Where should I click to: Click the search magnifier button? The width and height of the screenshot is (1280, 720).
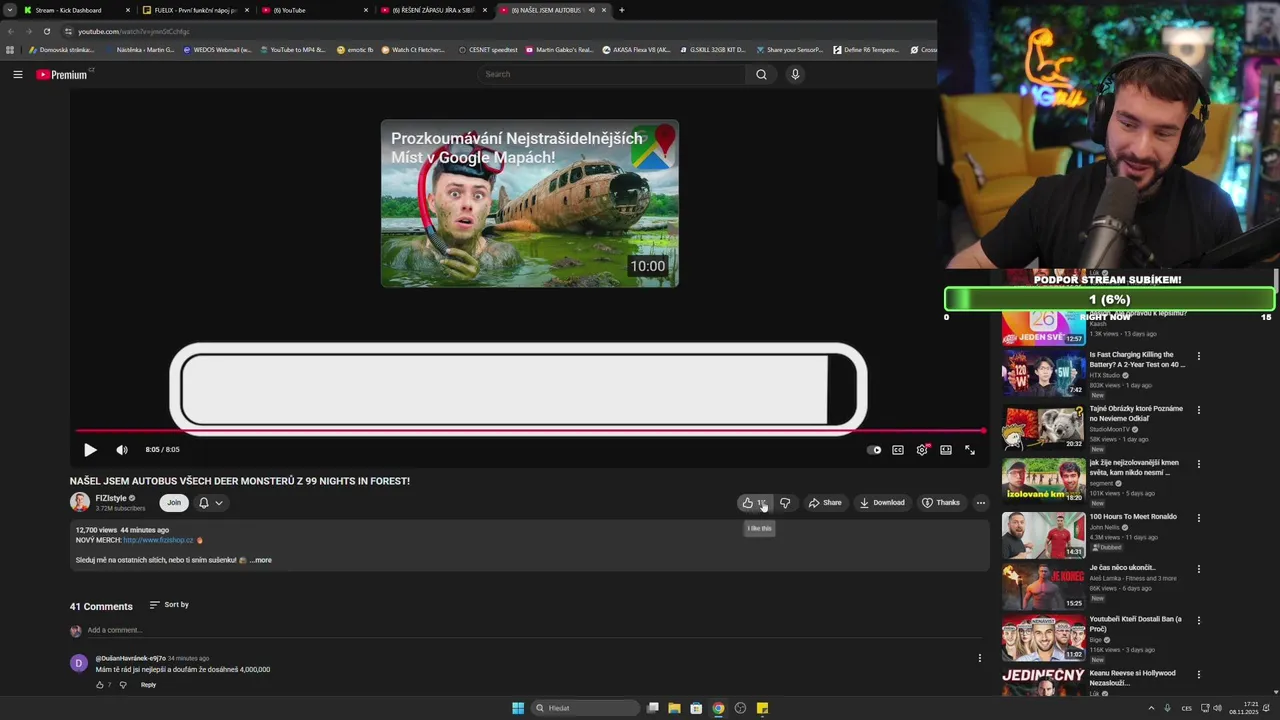761,74
